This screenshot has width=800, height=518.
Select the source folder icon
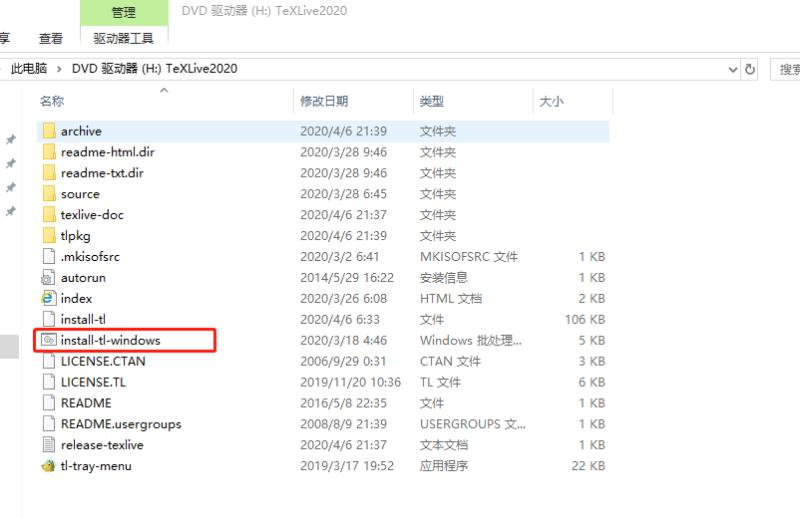(49, 194)
